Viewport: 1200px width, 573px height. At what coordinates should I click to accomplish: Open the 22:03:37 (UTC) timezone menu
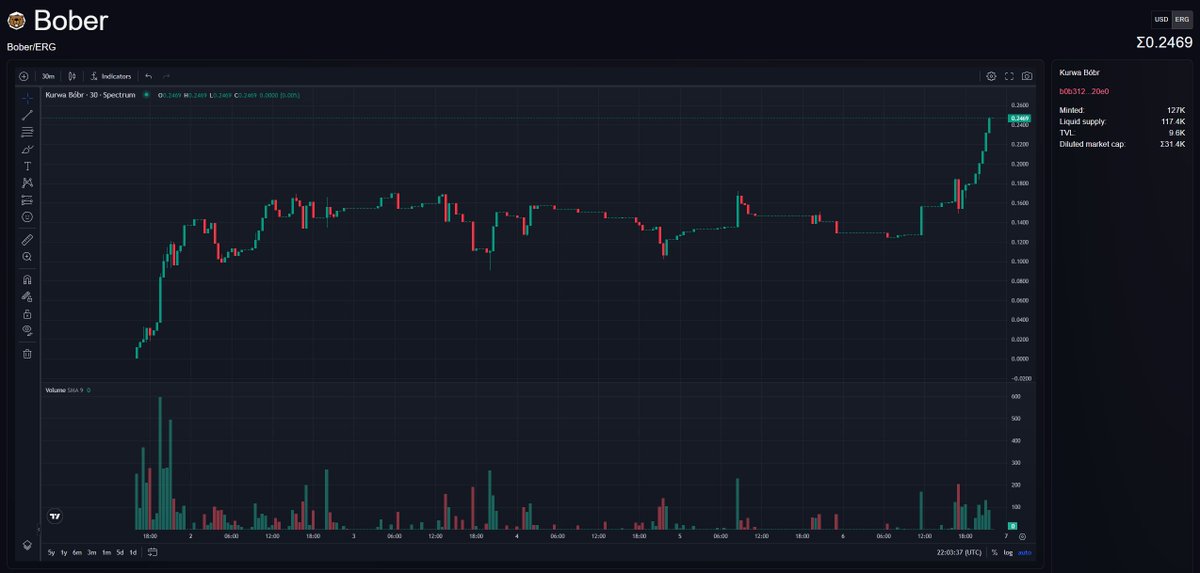coord(958,552)
